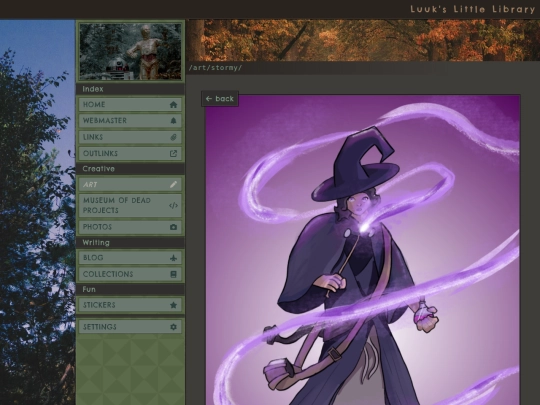This screenshot has height=405, width=540.
Task: Click the pencil icon beside Art
Action: pos(174,185)
